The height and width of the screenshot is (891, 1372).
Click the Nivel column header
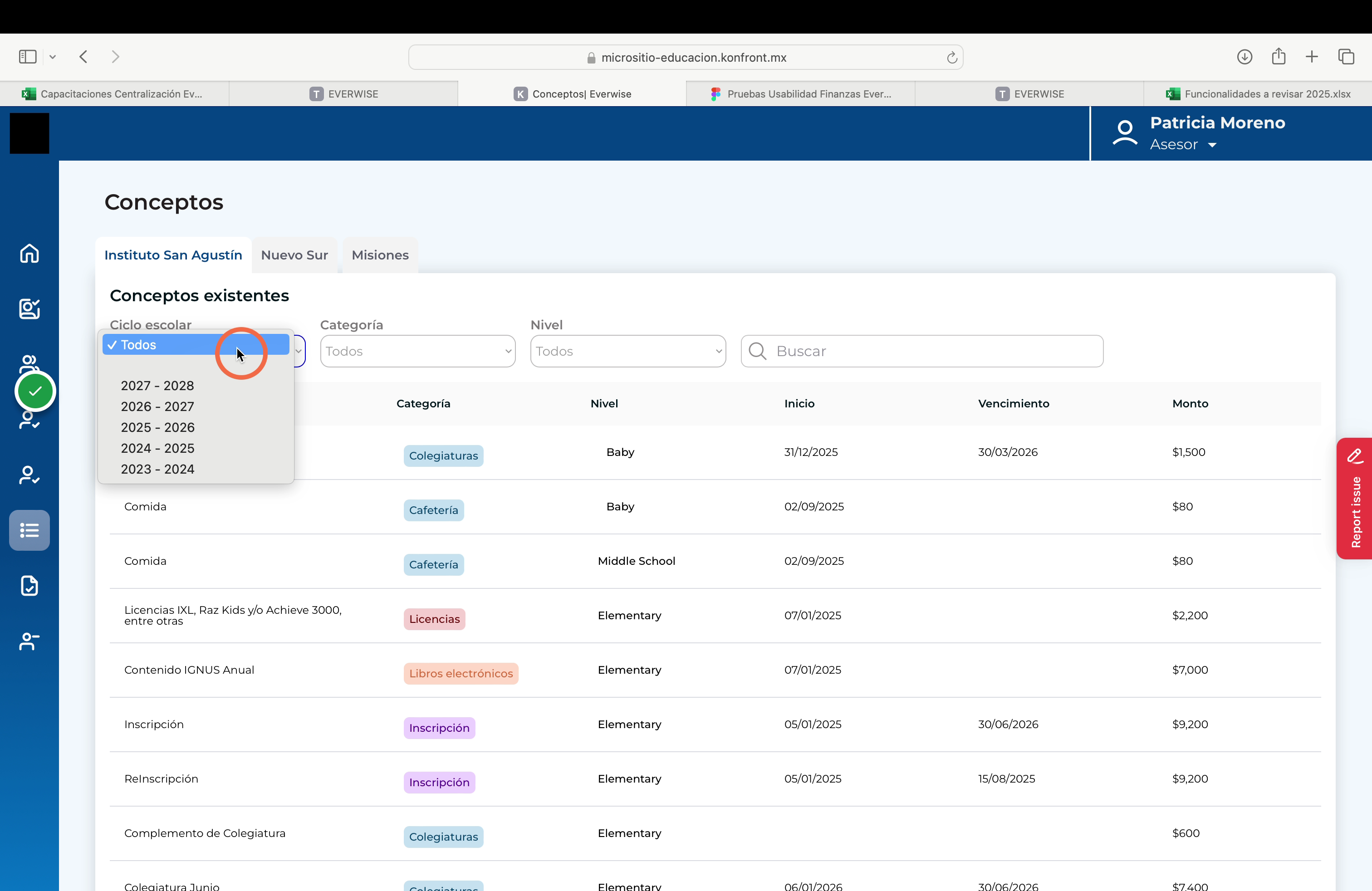(603, 403)
